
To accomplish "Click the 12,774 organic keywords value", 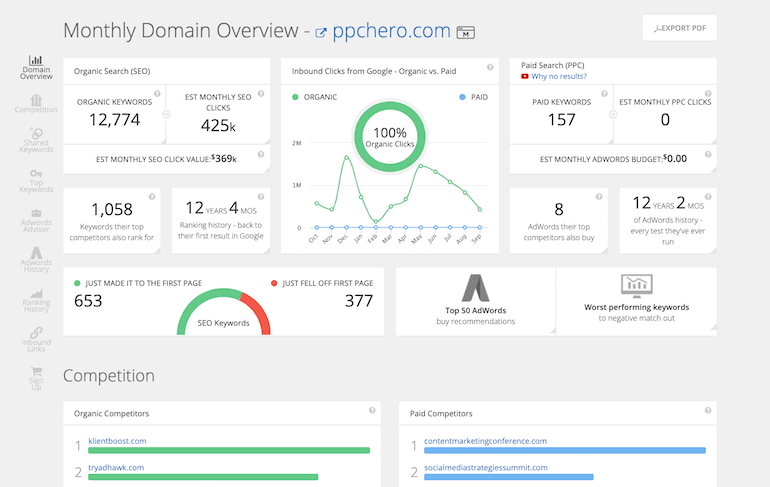I will click(114, 120).
